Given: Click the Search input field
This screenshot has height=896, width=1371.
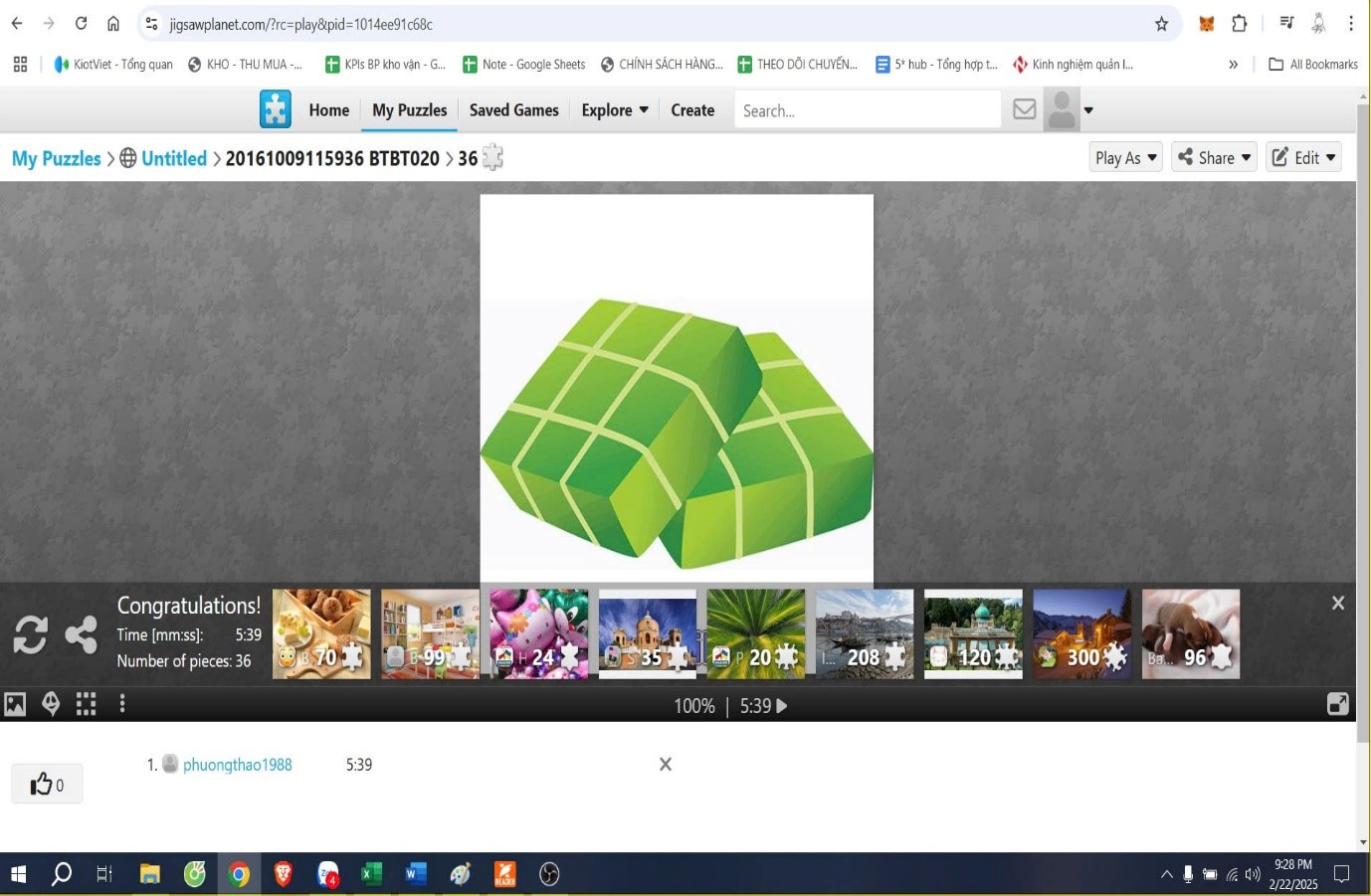Looking at the screenshot, I should click(x=867, y=110).
